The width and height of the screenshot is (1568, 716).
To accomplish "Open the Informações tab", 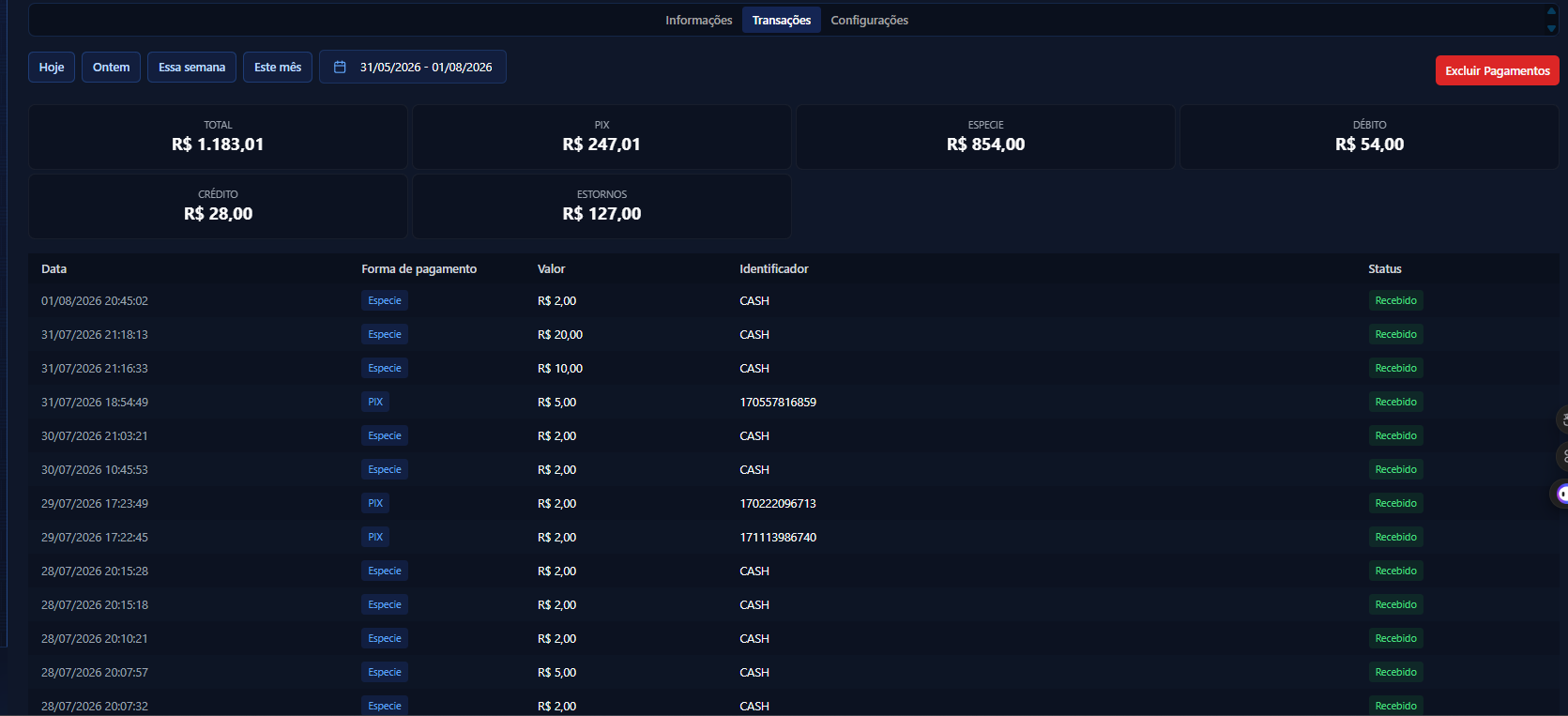I will tap(699, 20).
